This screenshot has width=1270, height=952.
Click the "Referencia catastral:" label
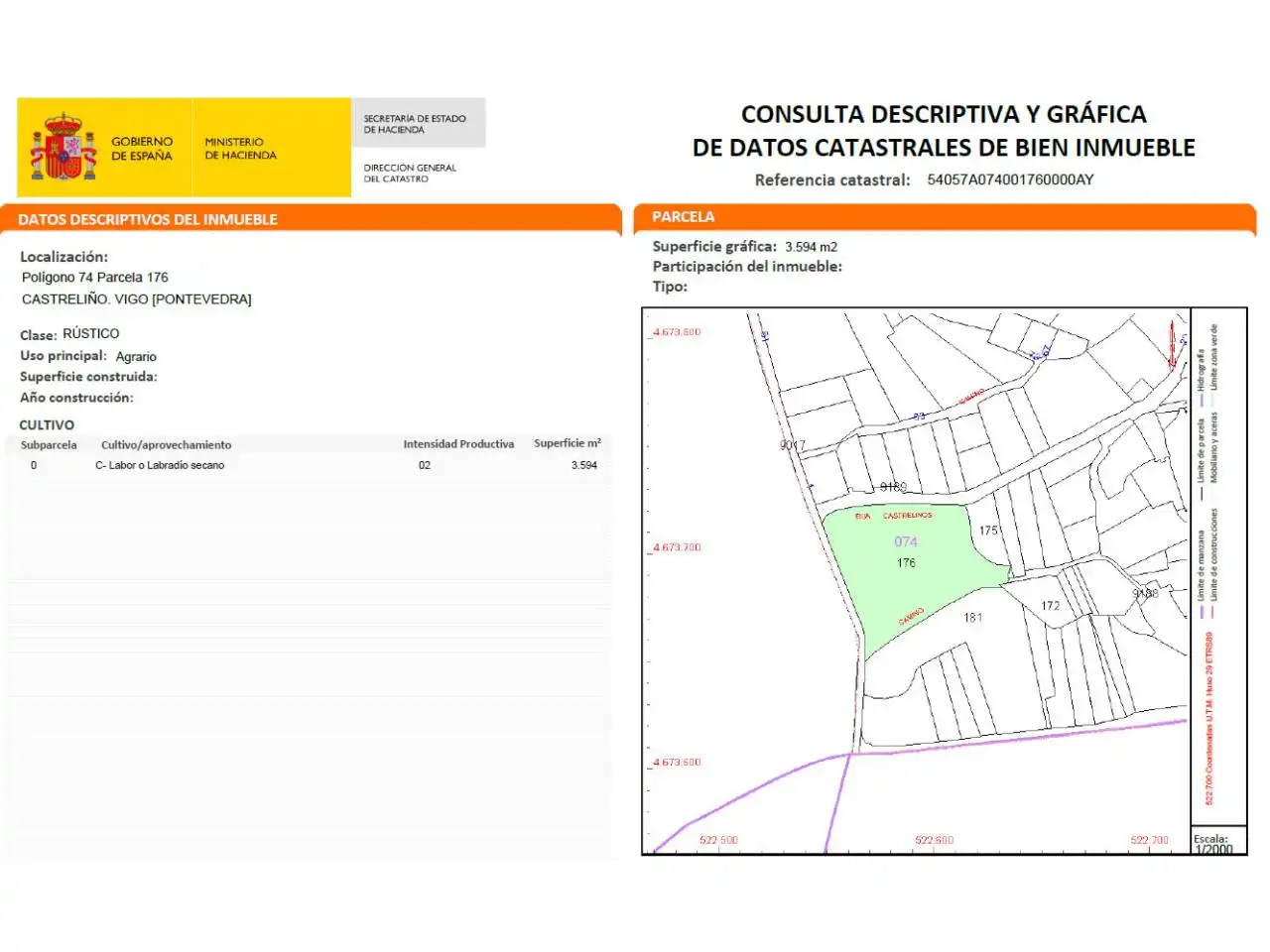click(831, 179)
